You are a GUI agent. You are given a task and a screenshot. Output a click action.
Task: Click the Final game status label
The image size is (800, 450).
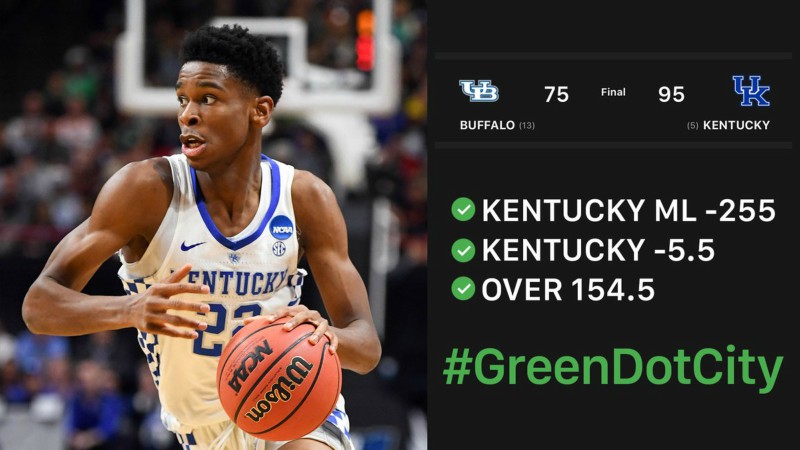613,92
